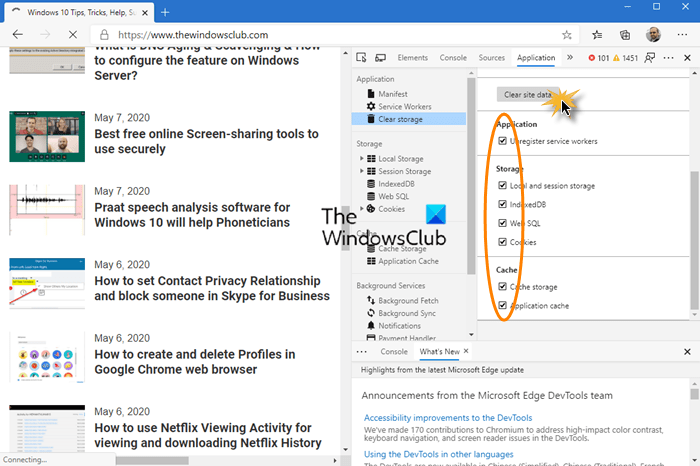Open IndexedDB in Storage section

click(x=396, y=183)
